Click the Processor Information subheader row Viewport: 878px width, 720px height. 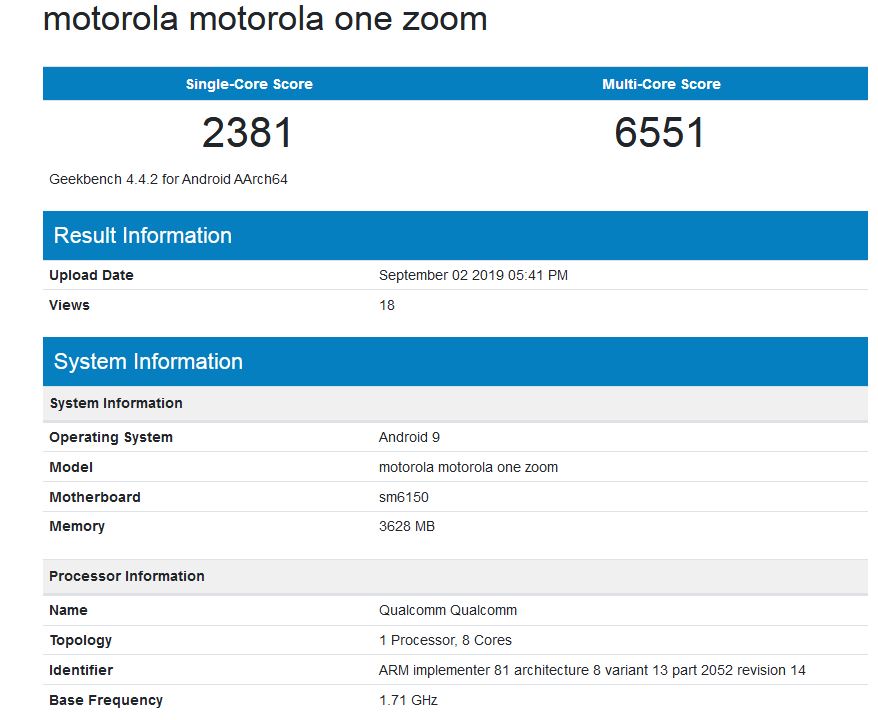455,576
